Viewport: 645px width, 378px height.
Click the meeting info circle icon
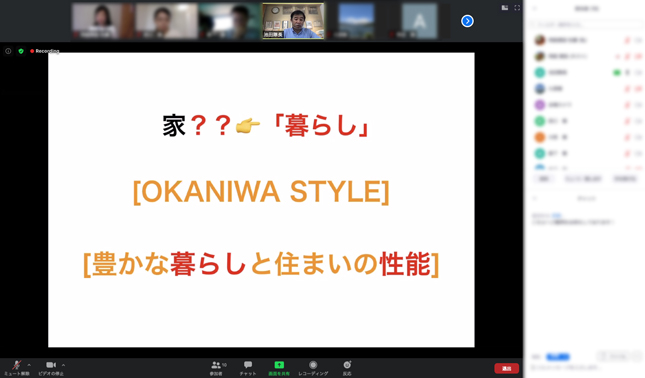[8, 51]
